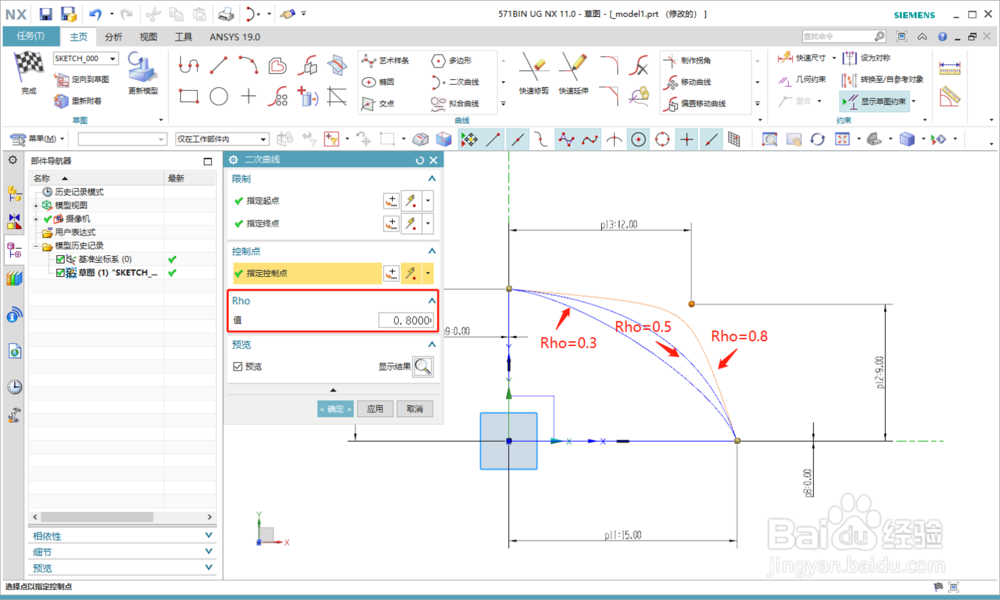Open the history clock sidebar icon
Viewport: 1000px width, 600px height.
[x=14, y=386]
